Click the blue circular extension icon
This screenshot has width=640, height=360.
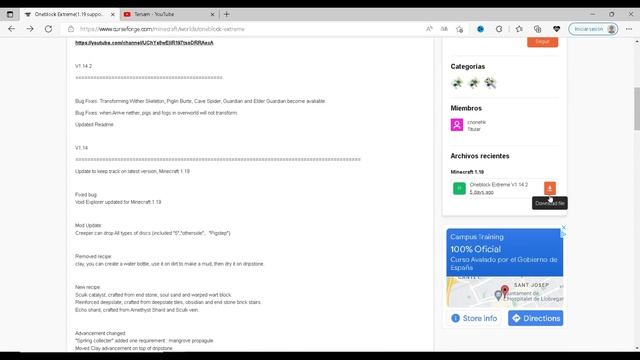[480, 29]
